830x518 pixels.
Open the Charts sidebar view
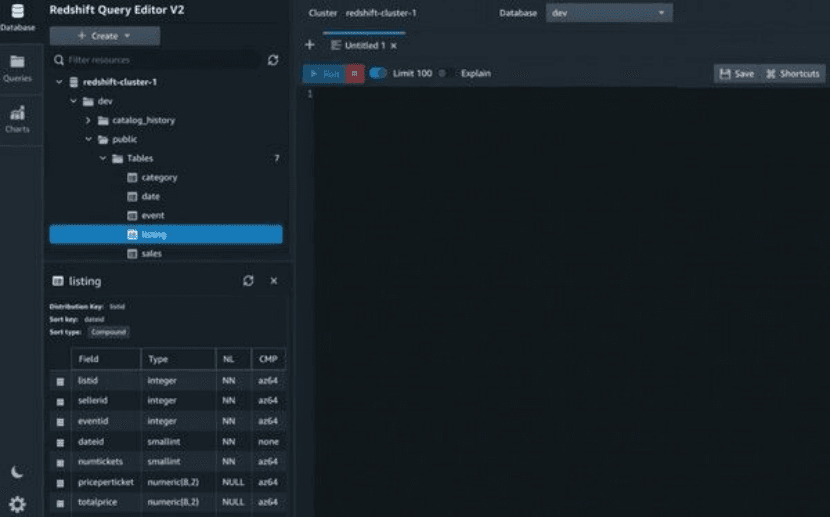point(17,119)
